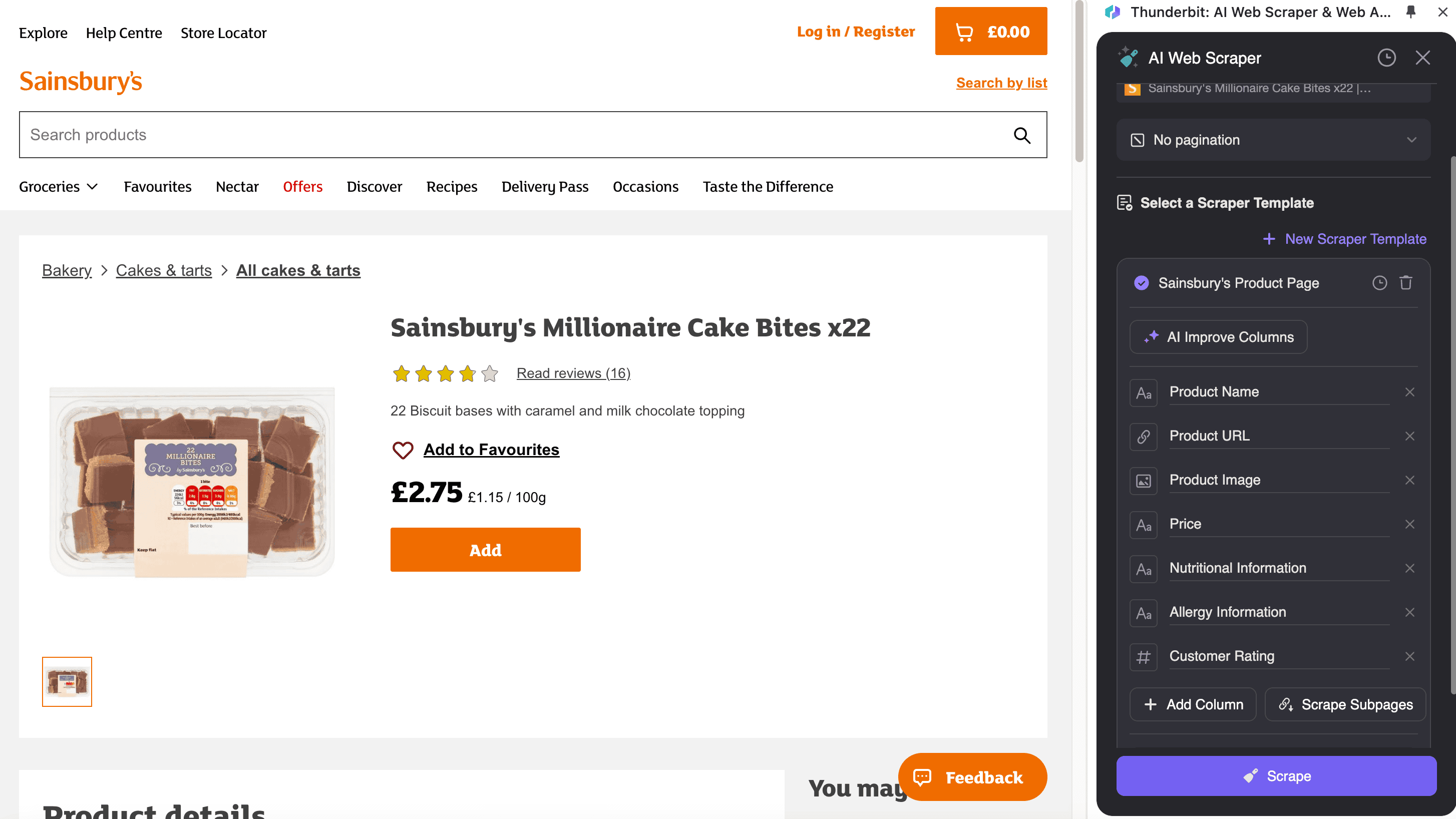Change Customer Rating column type icon

point(1144,657)
